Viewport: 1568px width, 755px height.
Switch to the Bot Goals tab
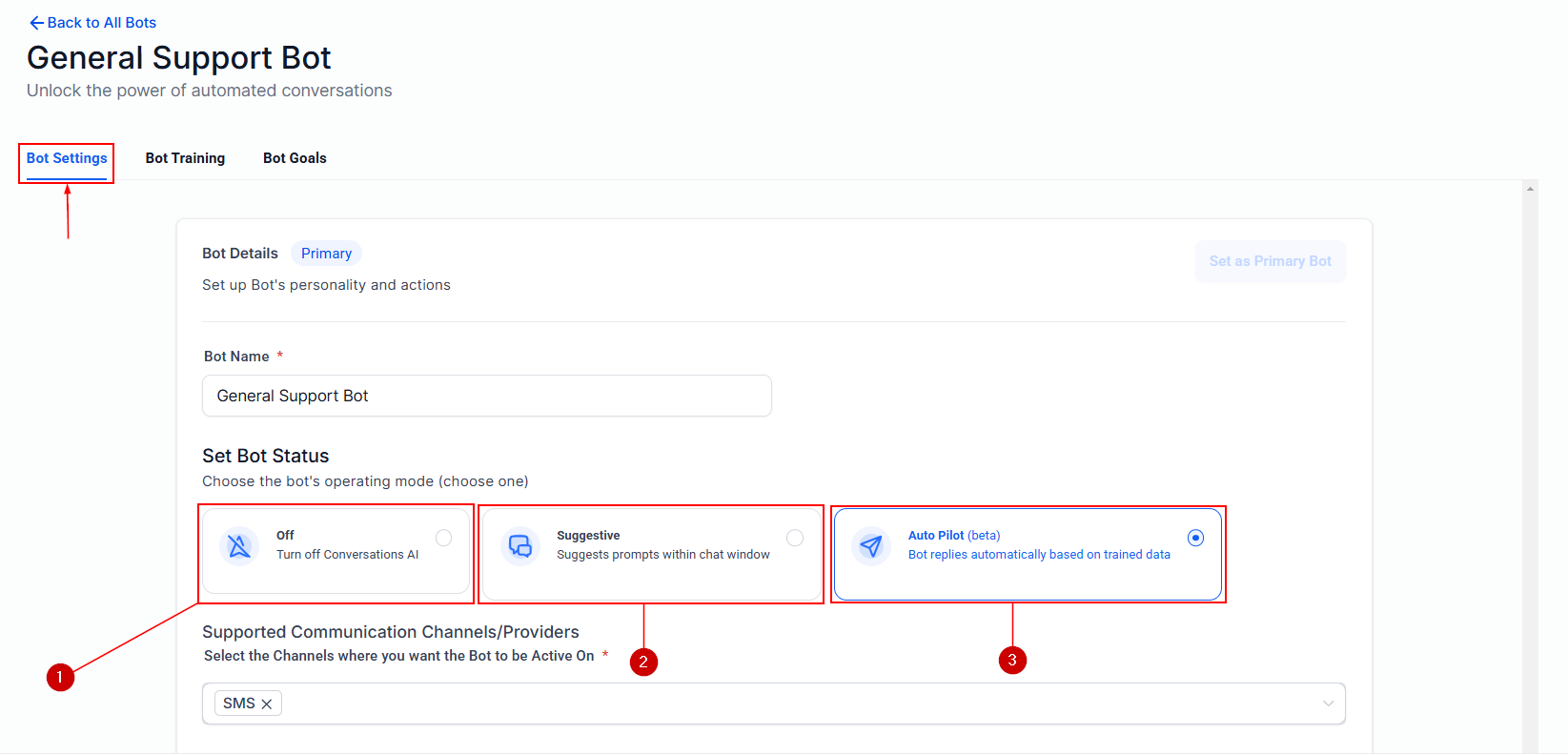pyautogui.click(x=295, y=158)
